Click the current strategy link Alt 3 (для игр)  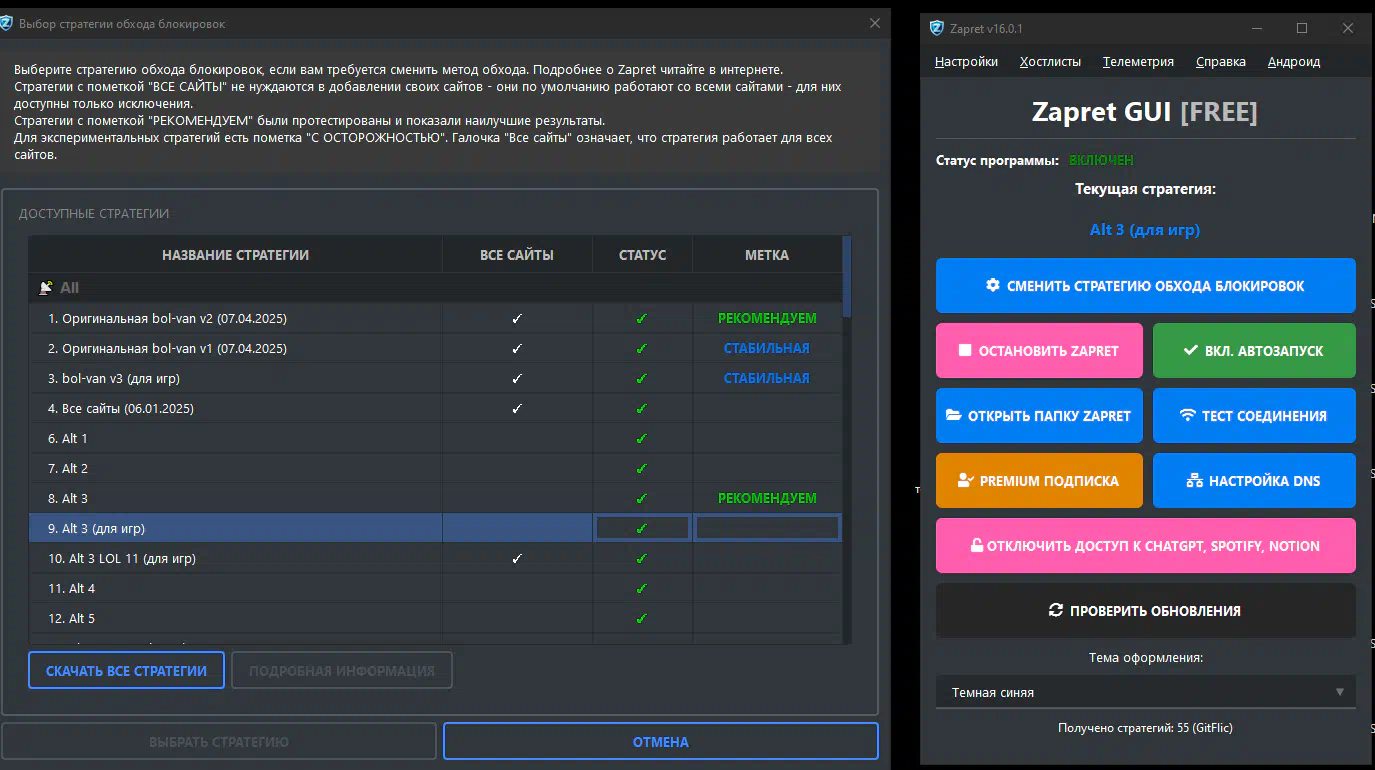tap(1145, 229)
